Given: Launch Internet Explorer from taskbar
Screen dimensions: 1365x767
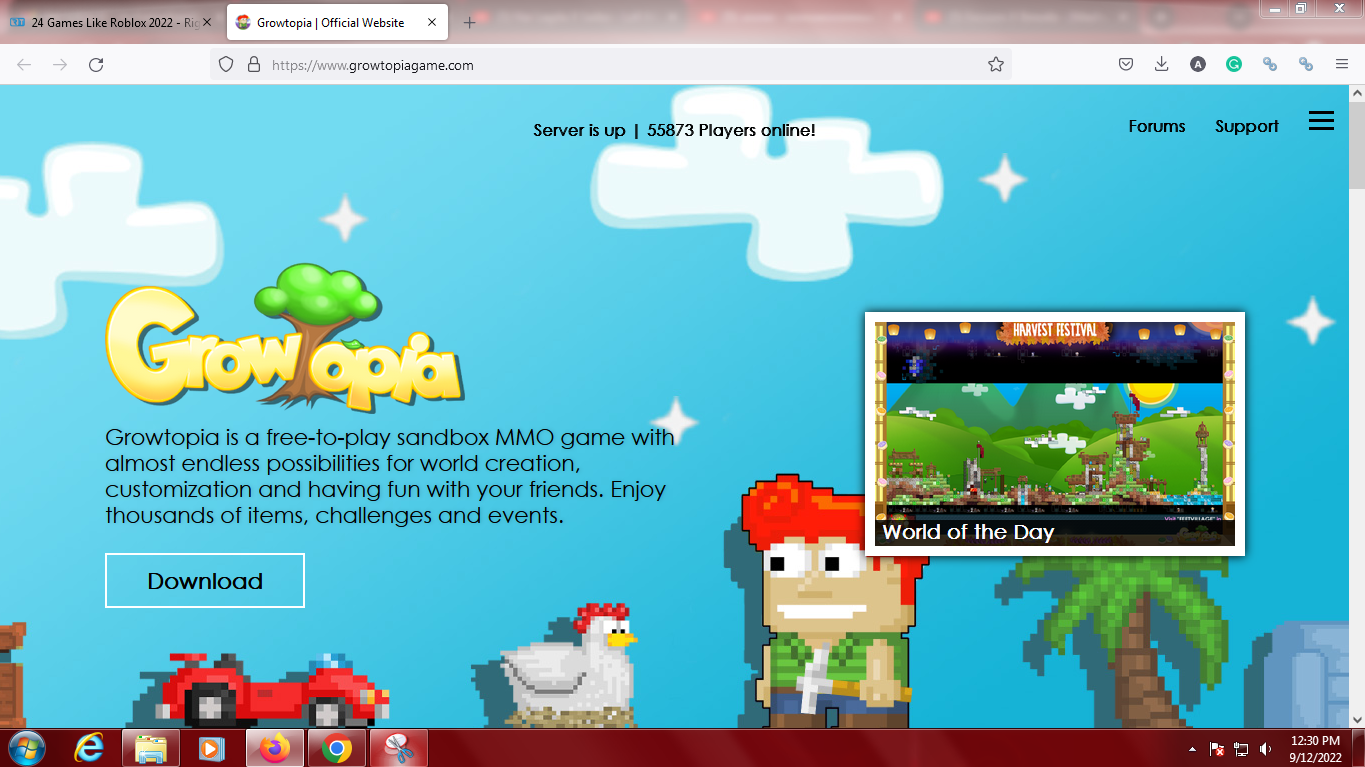Looking at the screenshot, I should (x=90, y=747).
